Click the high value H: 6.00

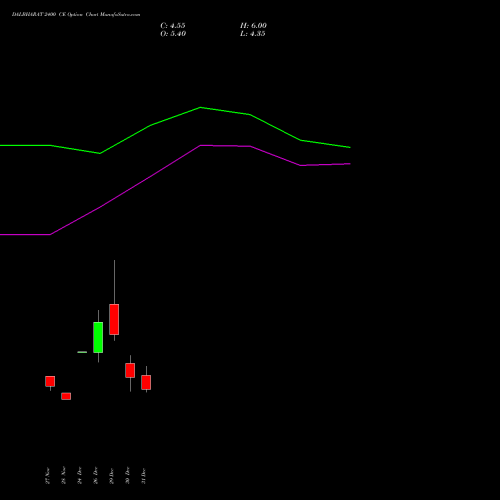tap(253, 26)
